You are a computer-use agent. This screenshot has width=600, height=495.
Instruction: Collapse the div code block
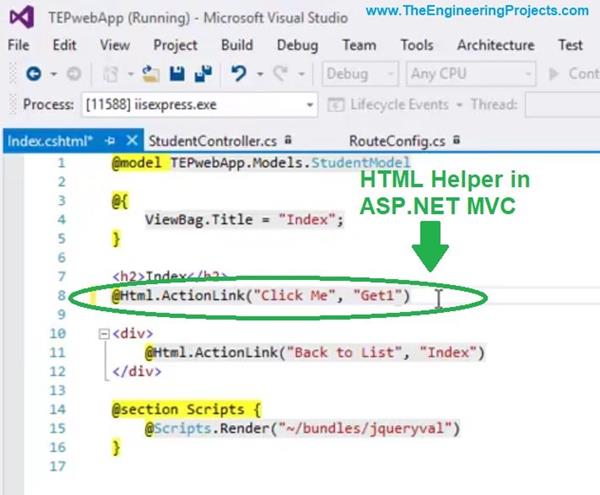pyautogui.click(x=104, y=333)
